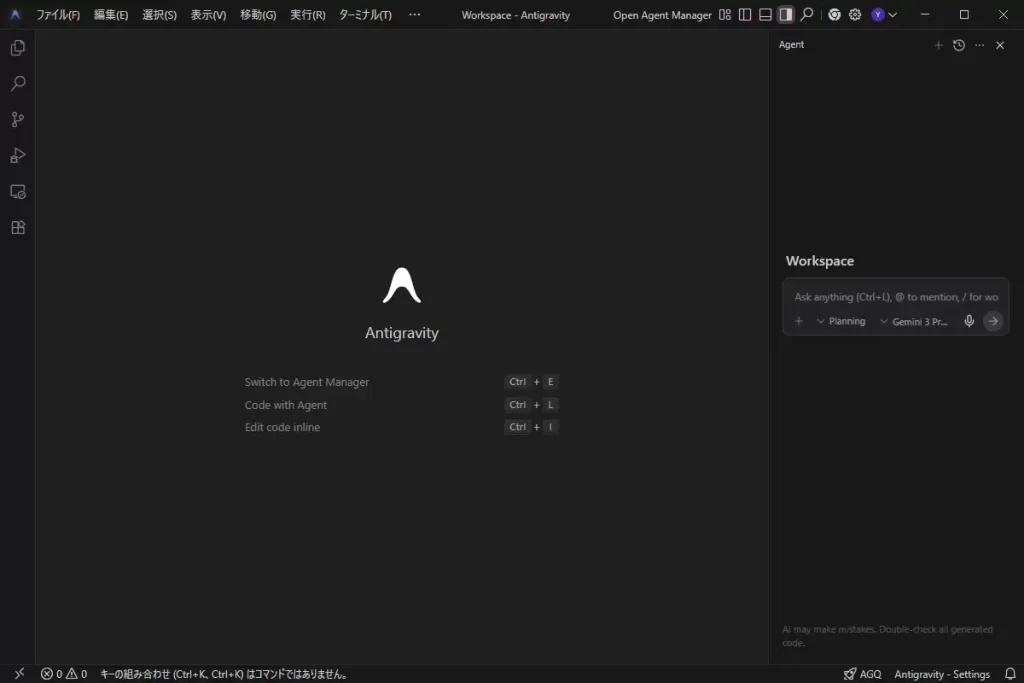The height and width of the screenshot is (683, 1024).
Task: Click the notifications bell in status bar
Action: click(1010, 674)
